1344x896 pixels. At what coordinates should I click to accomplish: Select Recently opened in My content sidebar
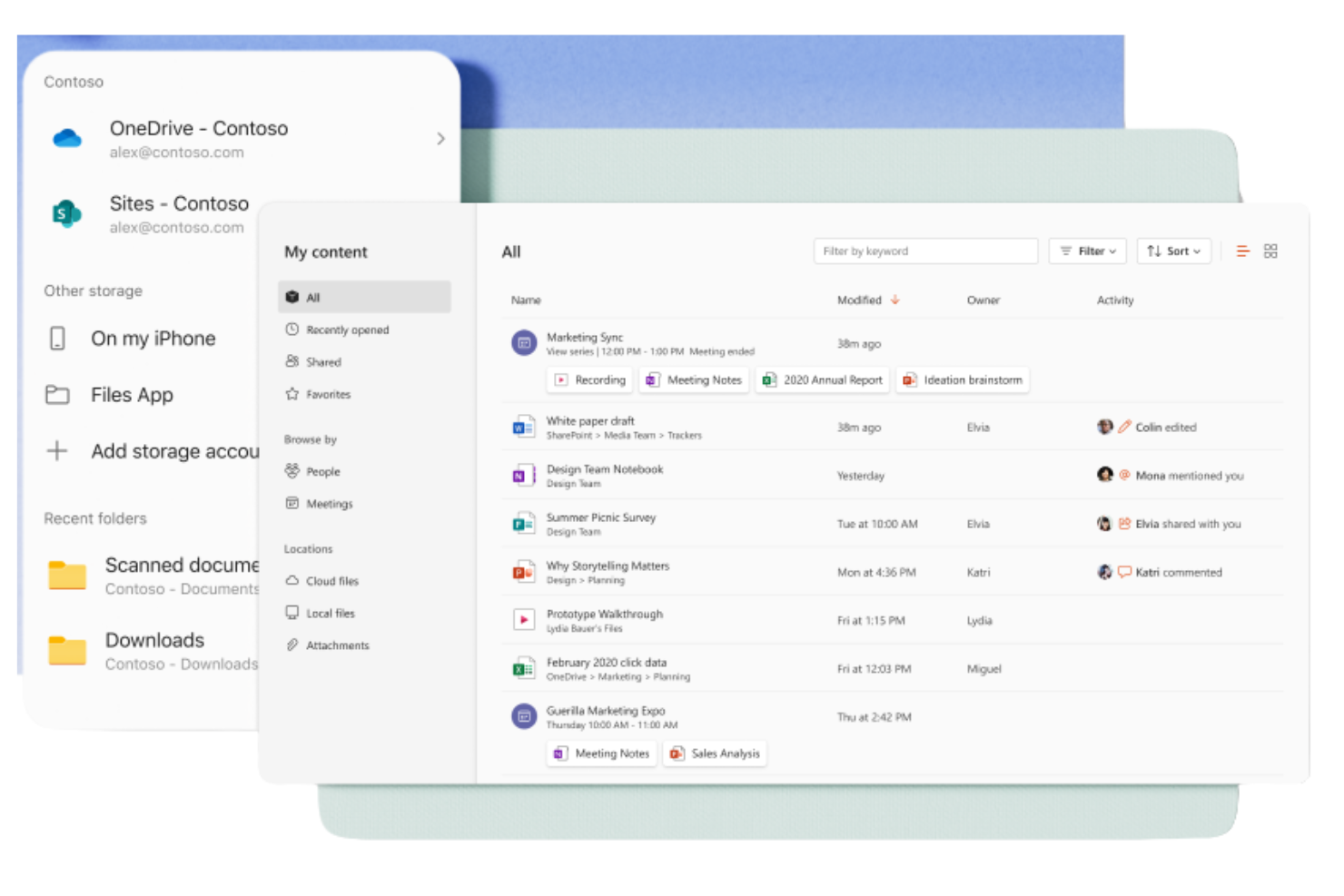[346, 330]
